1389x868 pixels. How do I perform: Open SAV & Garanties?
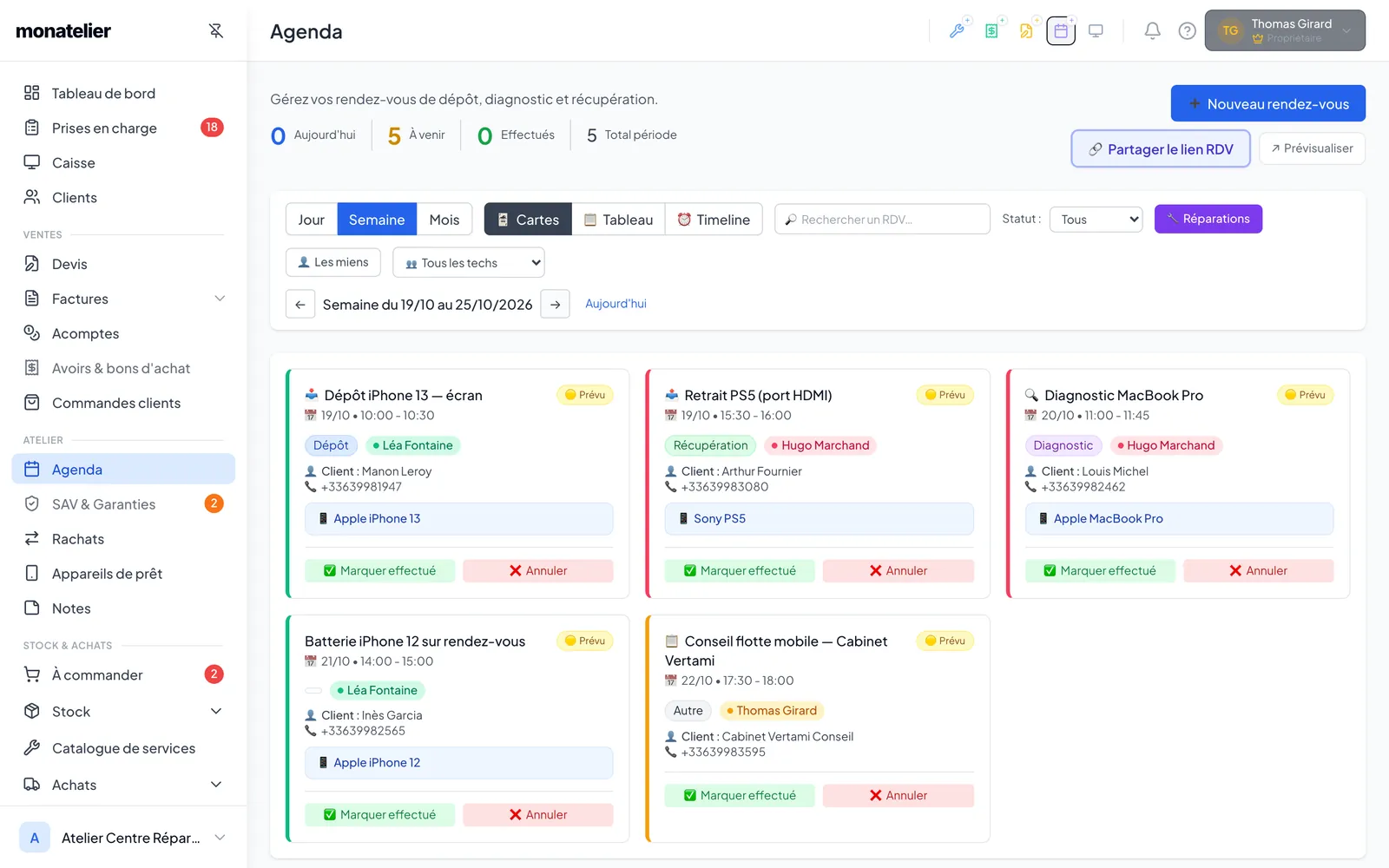123,504
